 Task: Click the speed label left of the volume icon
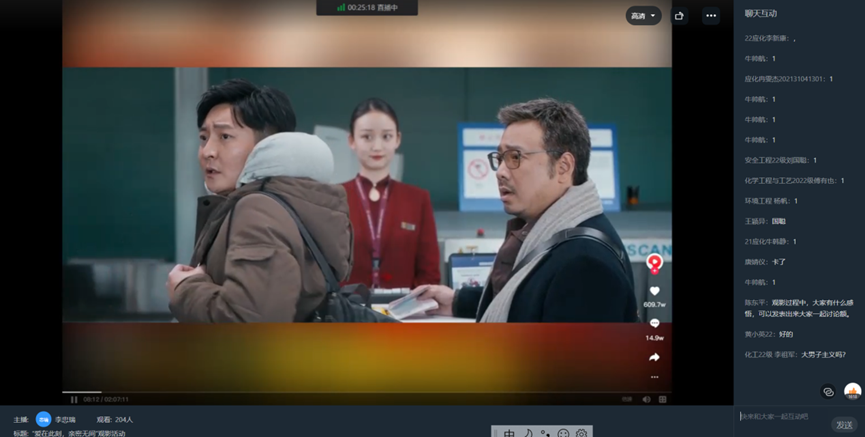[627, 399]
